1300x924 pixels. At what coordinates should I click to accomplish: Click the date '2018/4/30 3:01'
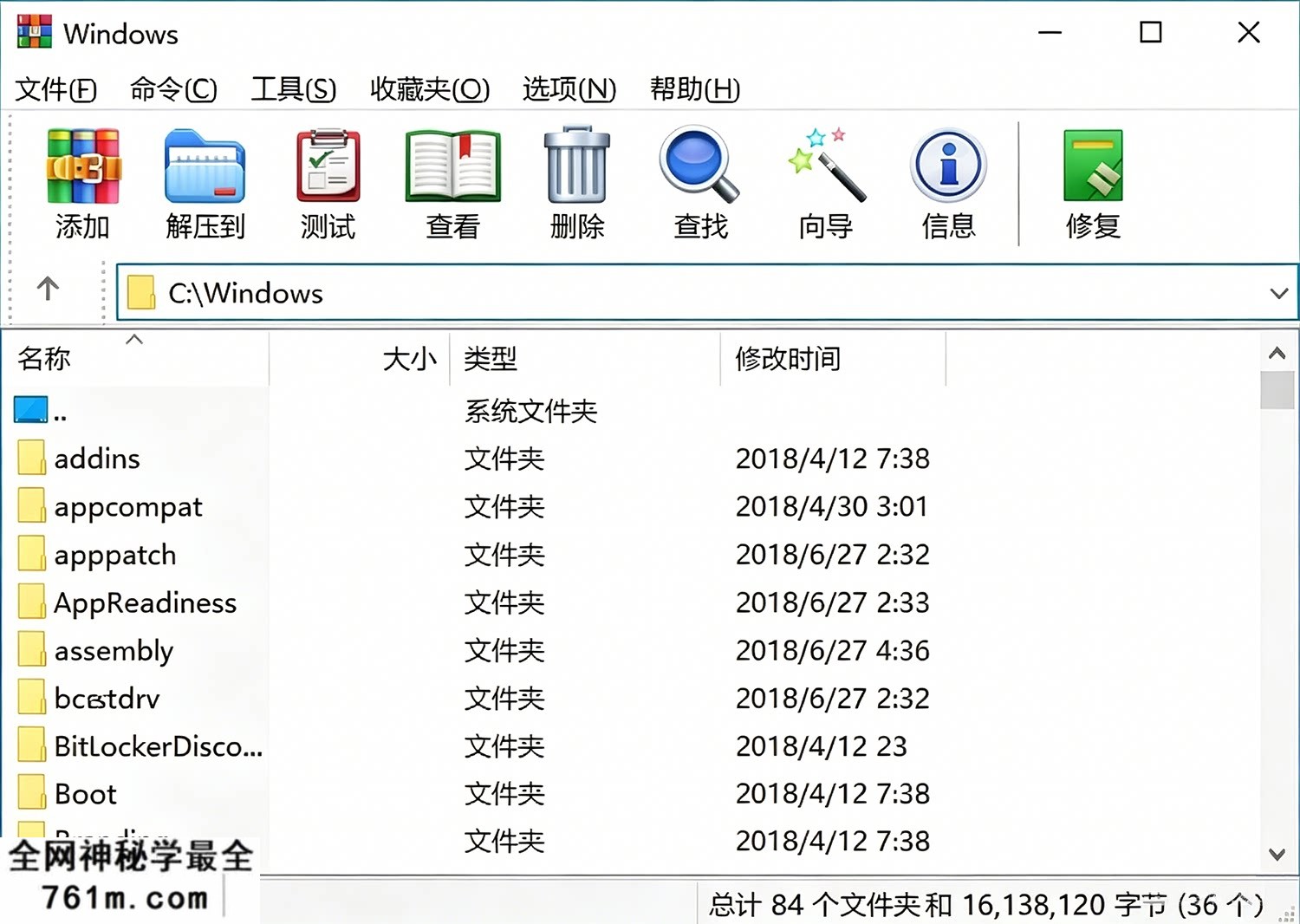tap(832, 506)
